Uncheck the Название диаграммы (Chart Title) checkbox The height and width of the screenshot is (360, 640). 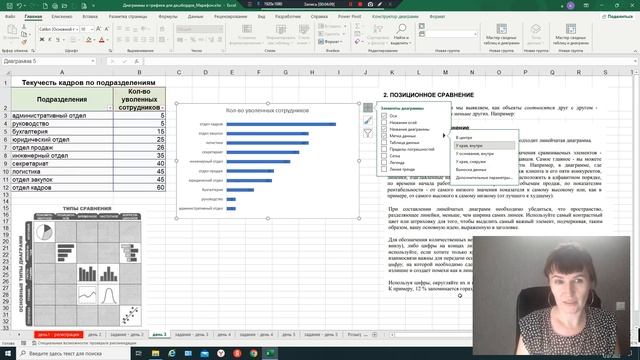tap(384, 129)
